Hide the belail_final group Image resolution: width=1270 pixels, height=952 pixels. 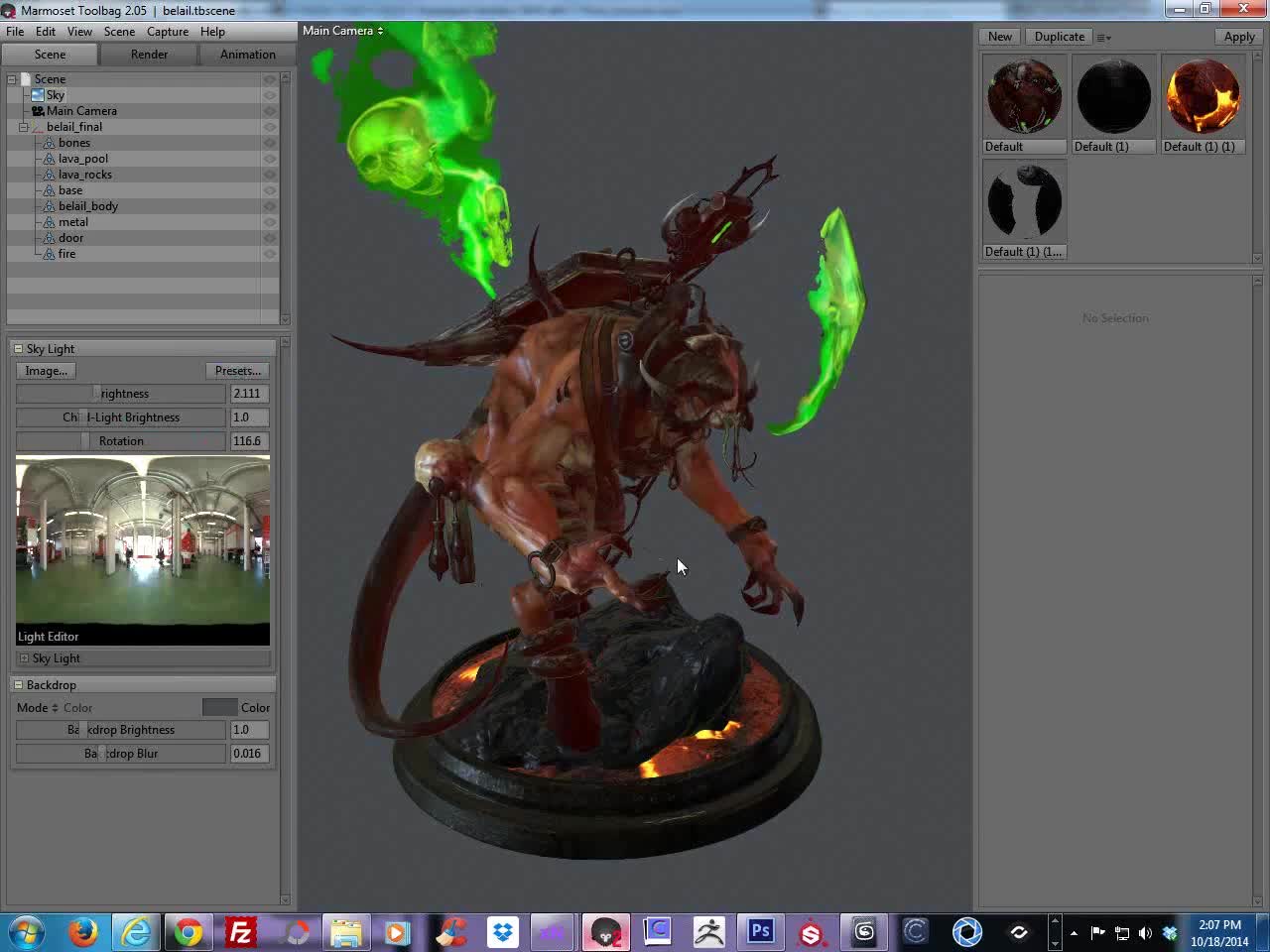click(269, 127)
